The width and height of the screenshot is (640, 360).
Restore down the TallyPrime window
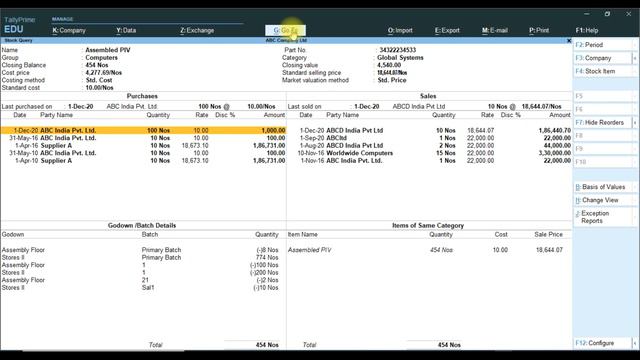[607, 13]
